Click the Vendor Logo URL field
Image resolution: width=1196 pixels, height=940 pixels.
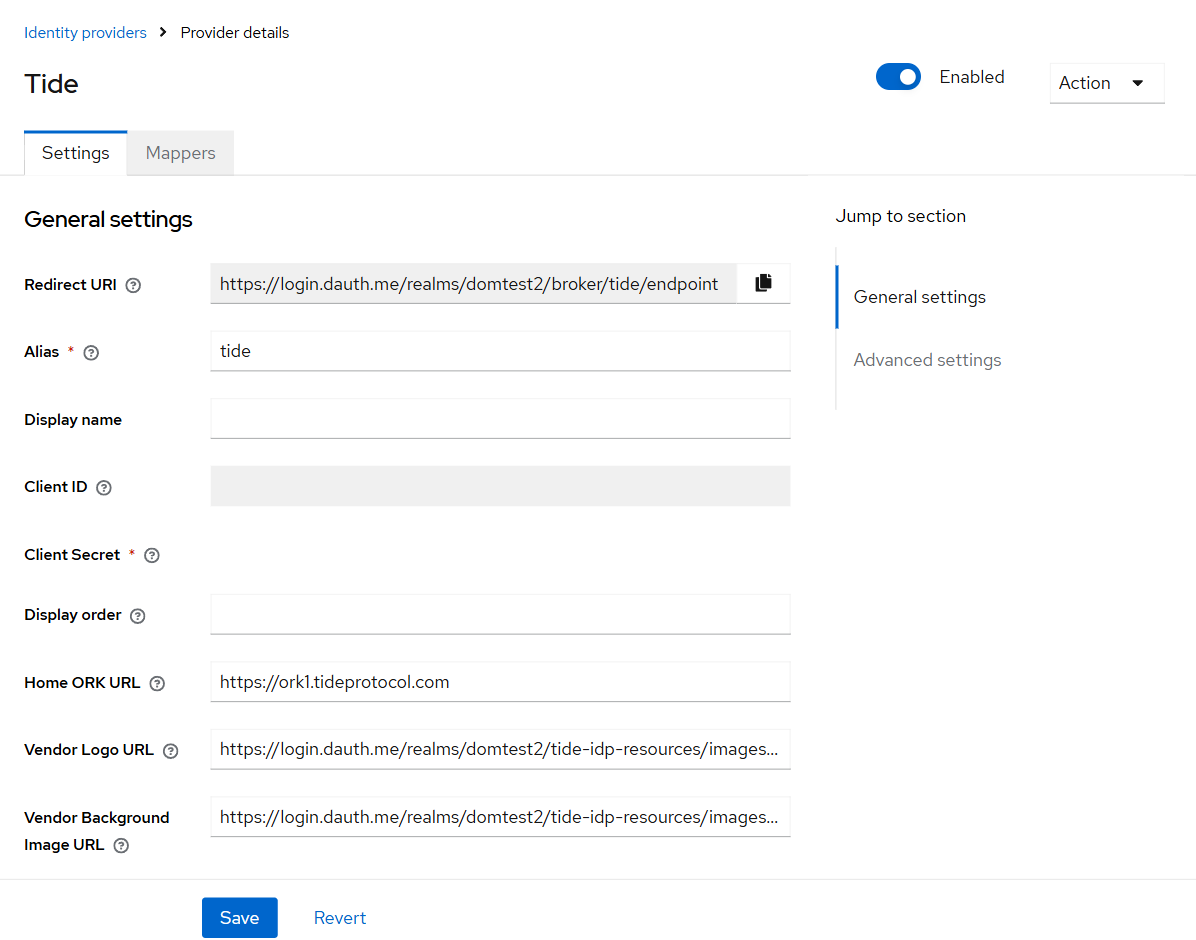click(x=500, y=749)
